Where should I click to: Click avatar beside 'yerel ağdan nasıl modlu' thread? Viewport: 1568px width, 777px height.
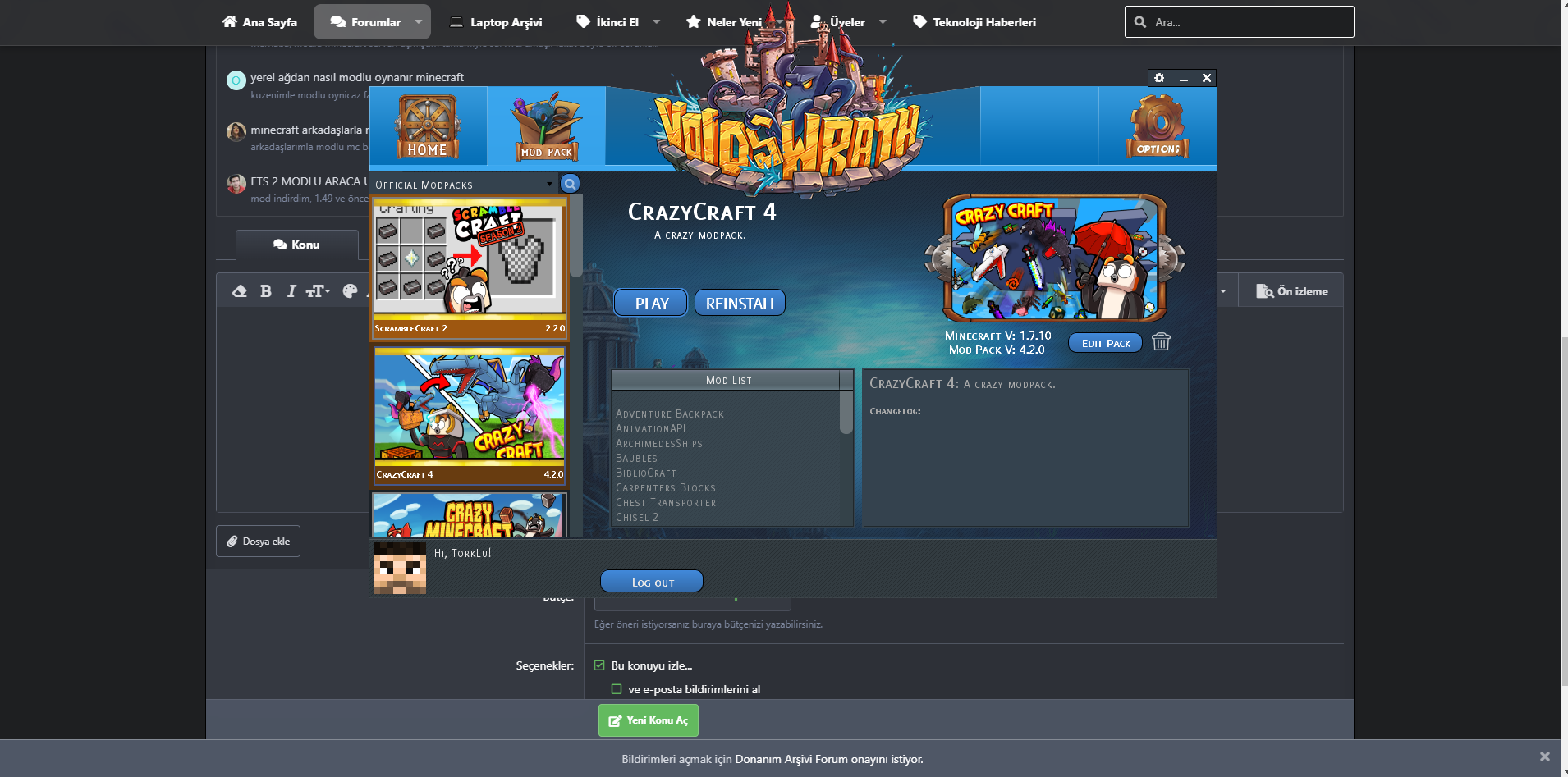(x=236, y=80)
